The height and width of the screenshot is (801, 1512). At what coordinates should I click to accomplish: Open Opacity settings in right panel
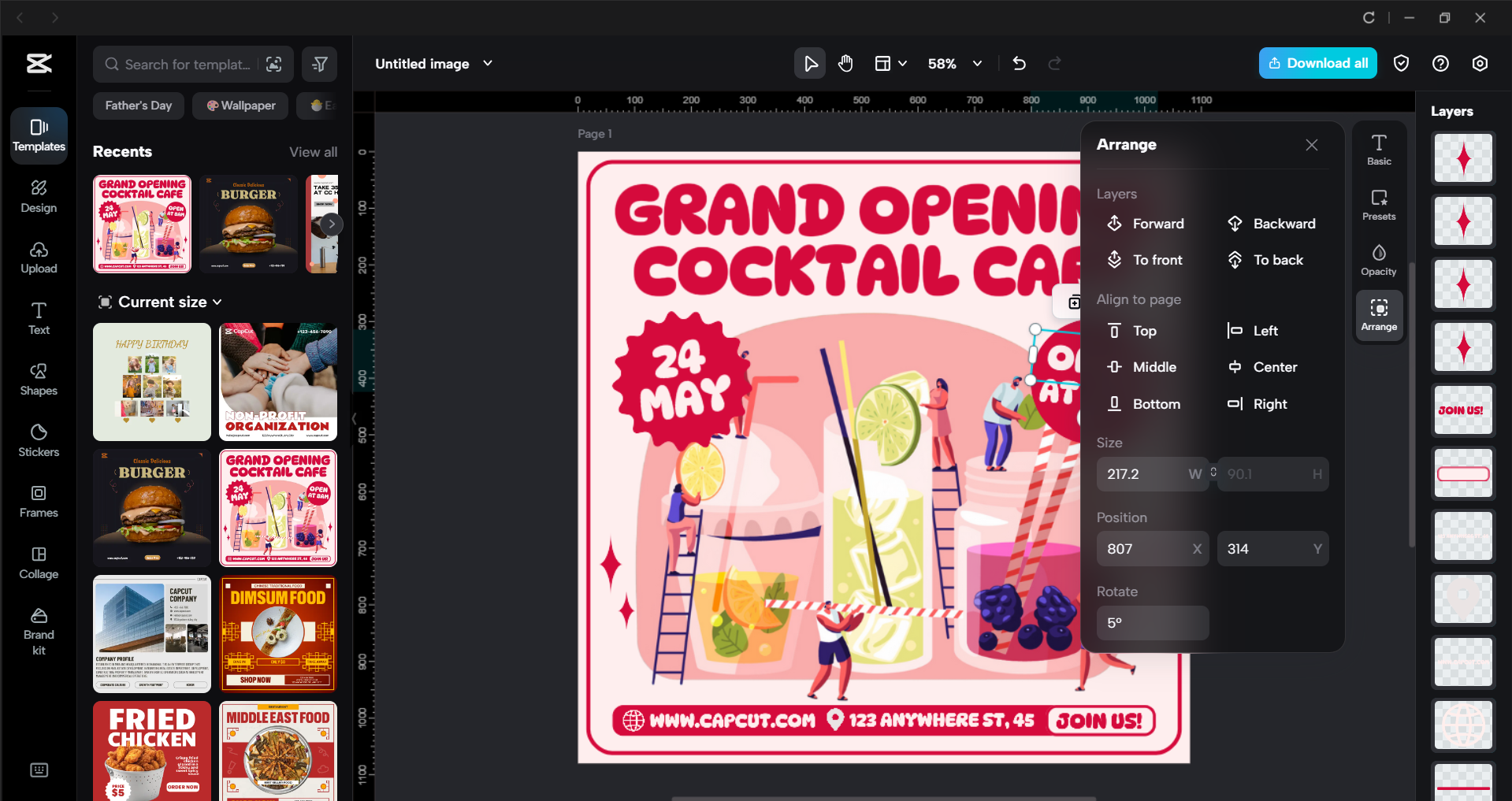pyautogui.click(x=1378, y=259)
